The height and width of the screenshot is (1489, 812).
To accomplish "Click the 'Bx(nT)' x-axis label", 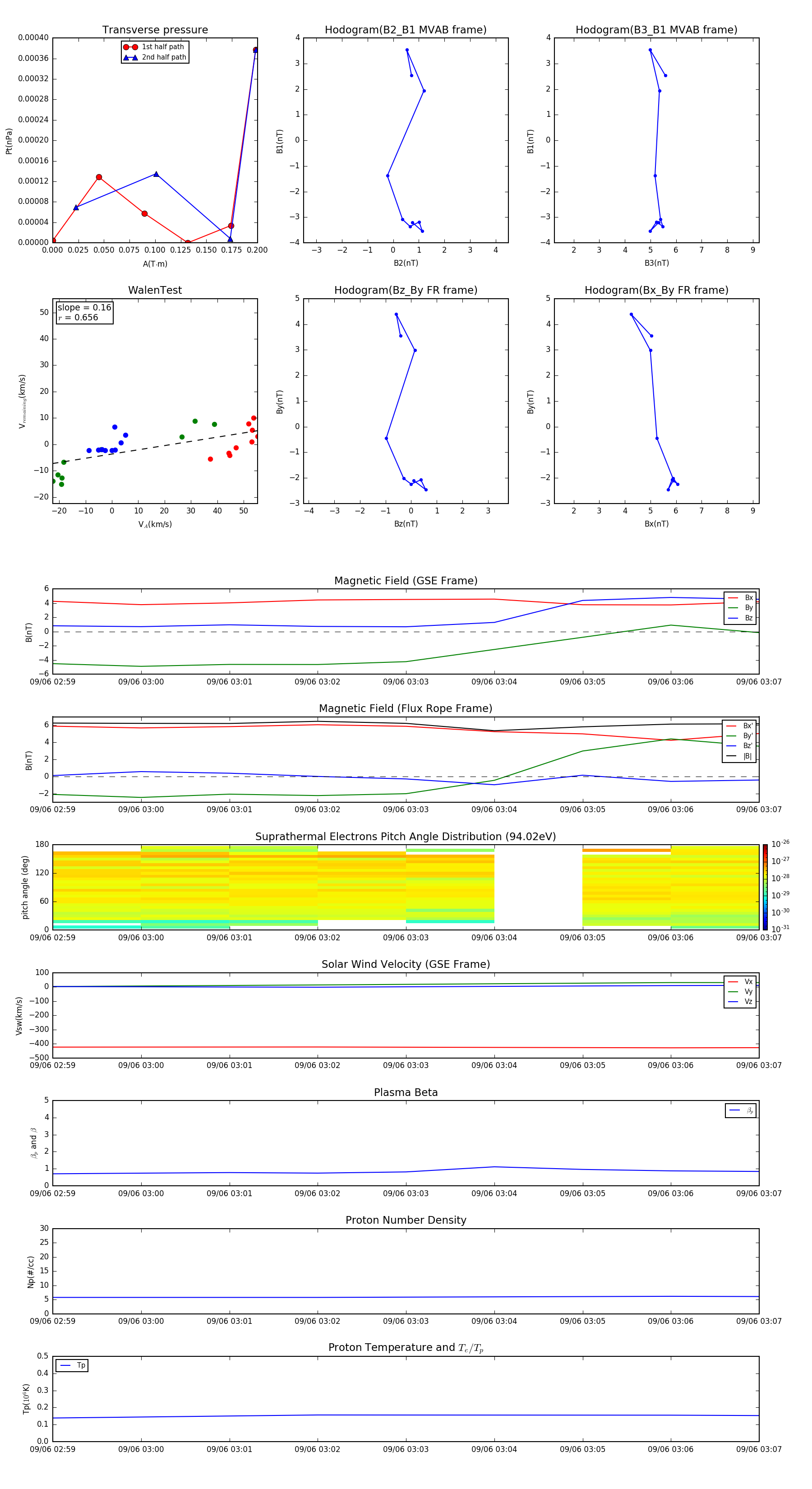I will tap(656, 524).
